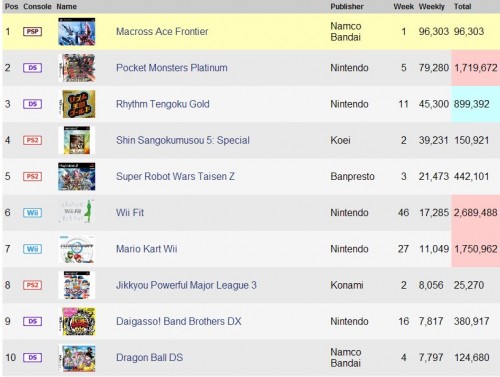
Task: Sort by the Weekly column header
Action: pos(432,7)
